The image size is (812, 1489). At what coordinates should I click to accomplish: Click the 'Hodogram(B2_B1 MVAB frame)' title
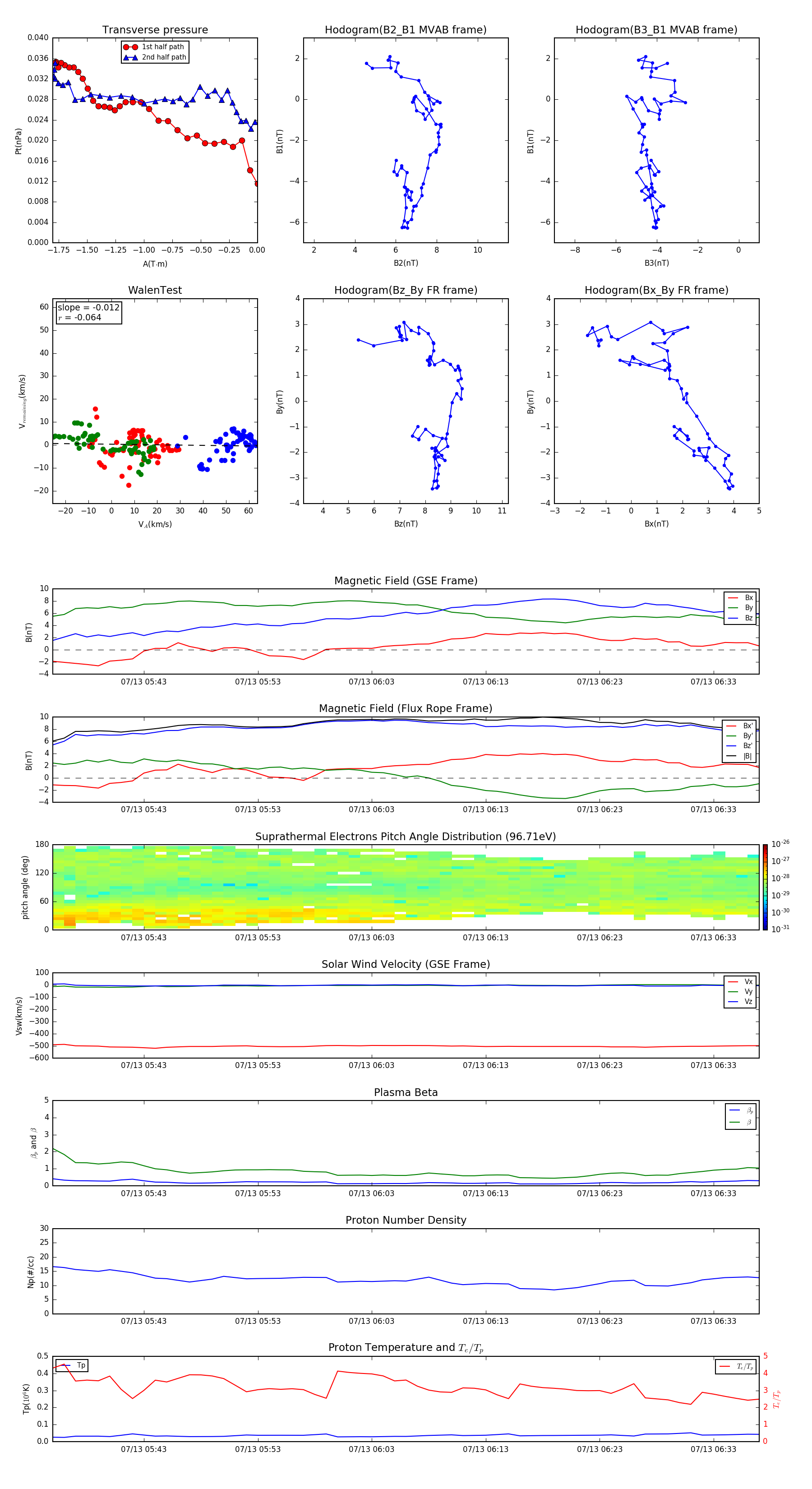tap(406, 30)
